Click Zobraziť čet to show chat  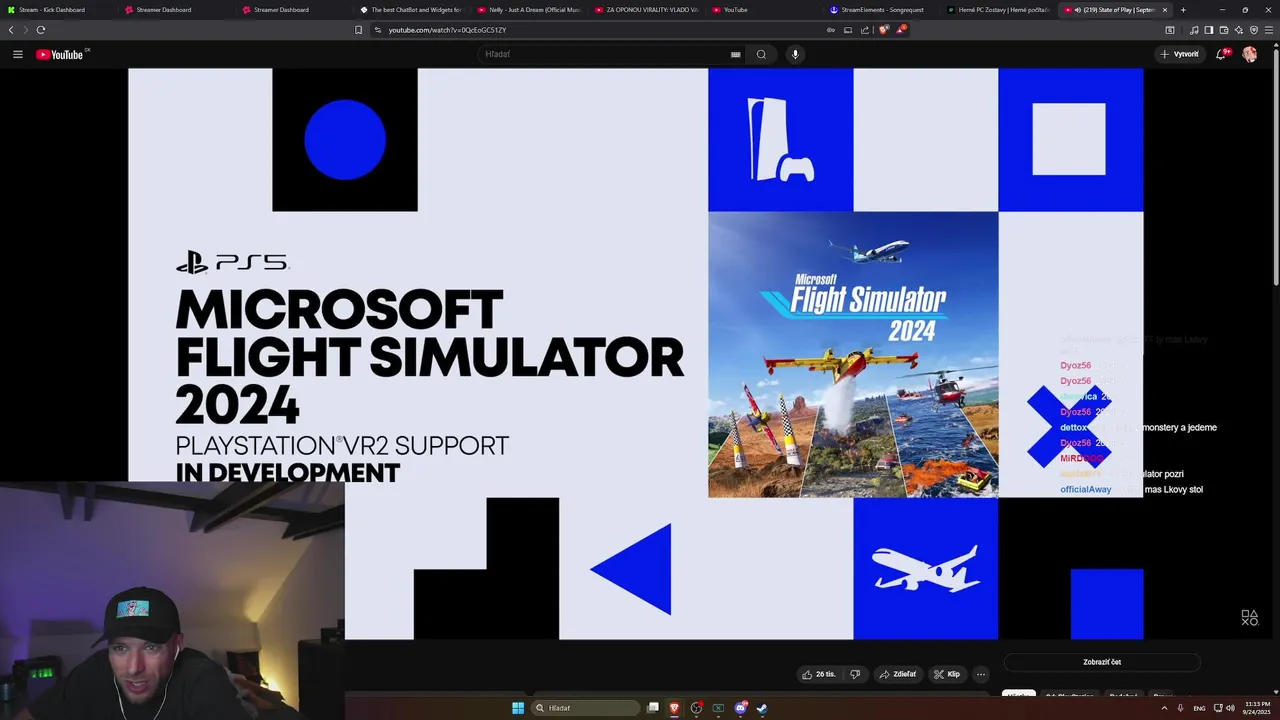(x=1102, y=662)
